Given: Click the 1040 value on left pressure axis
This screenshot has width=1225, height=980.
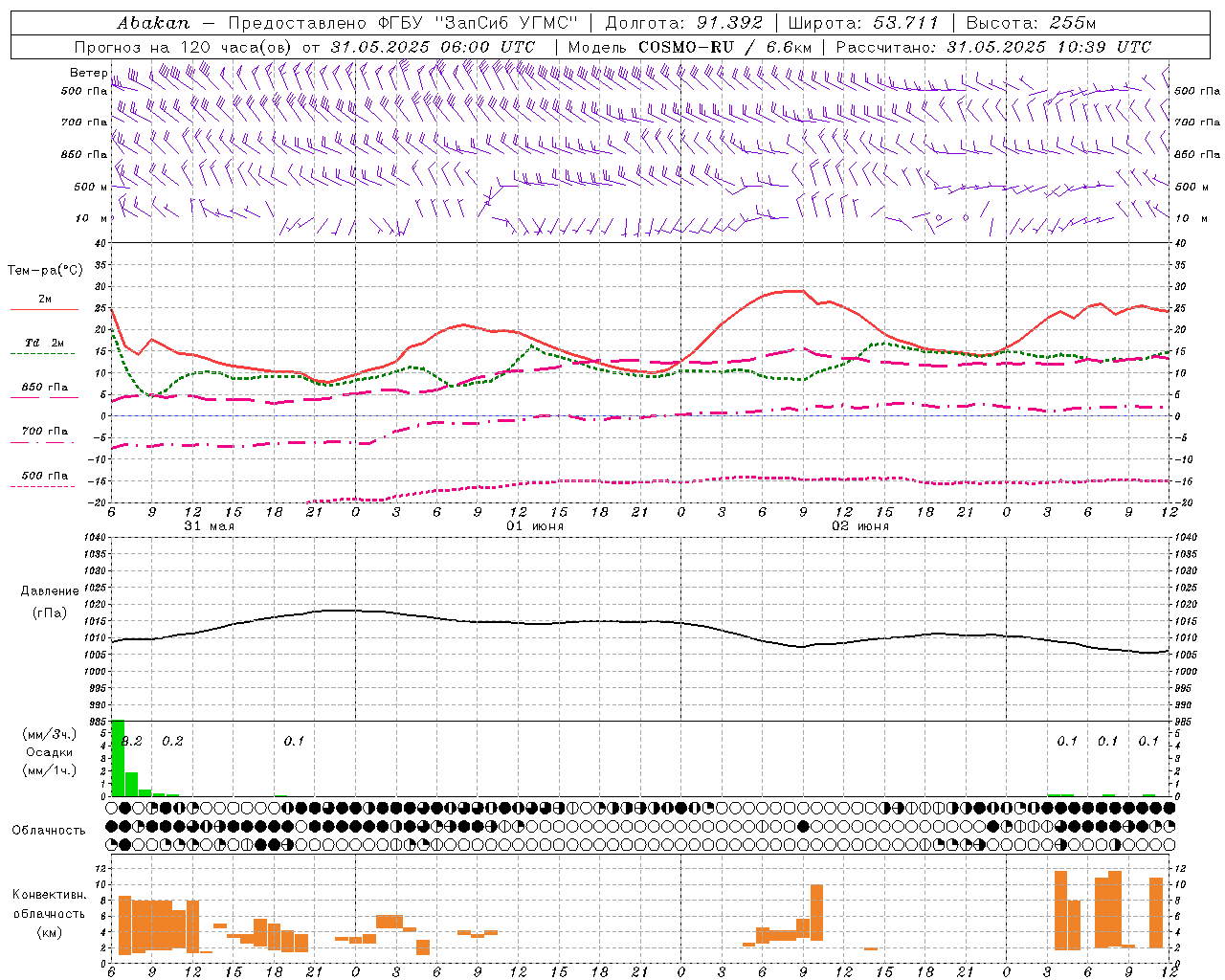Looking at the screenshot, I should click(x=94, y=538).
